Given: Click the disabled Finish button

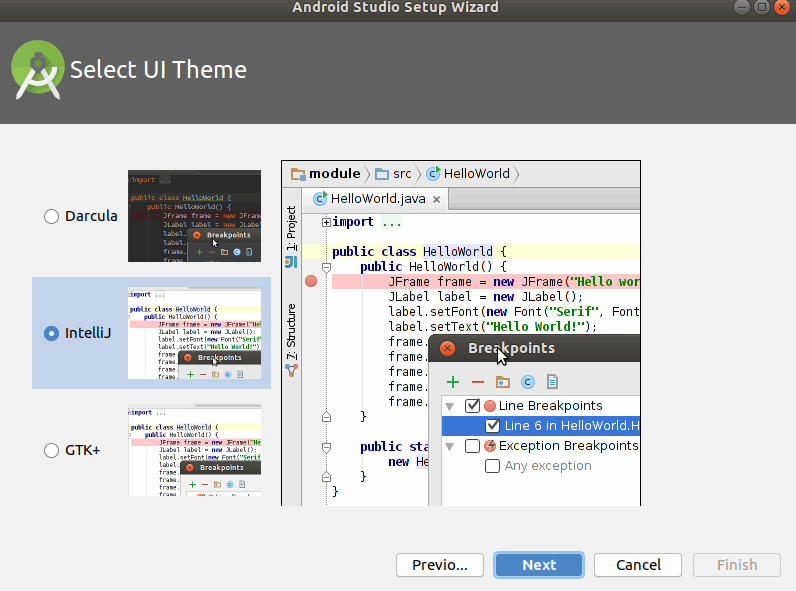Looking at the screenshot, I should point(737,565).
